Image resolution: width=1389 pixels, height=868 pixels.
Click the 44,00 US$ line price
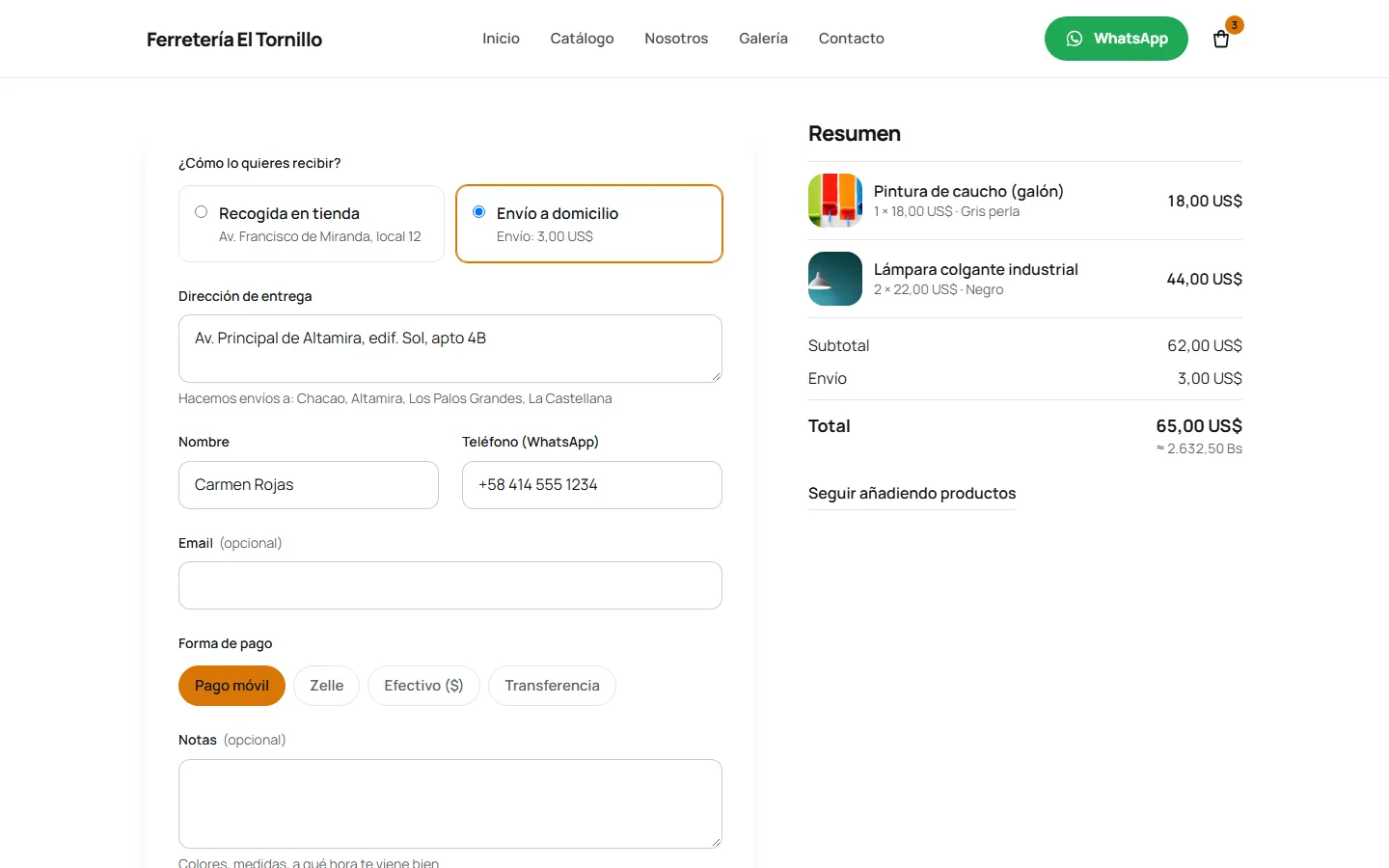click(x=1205, y=279)
